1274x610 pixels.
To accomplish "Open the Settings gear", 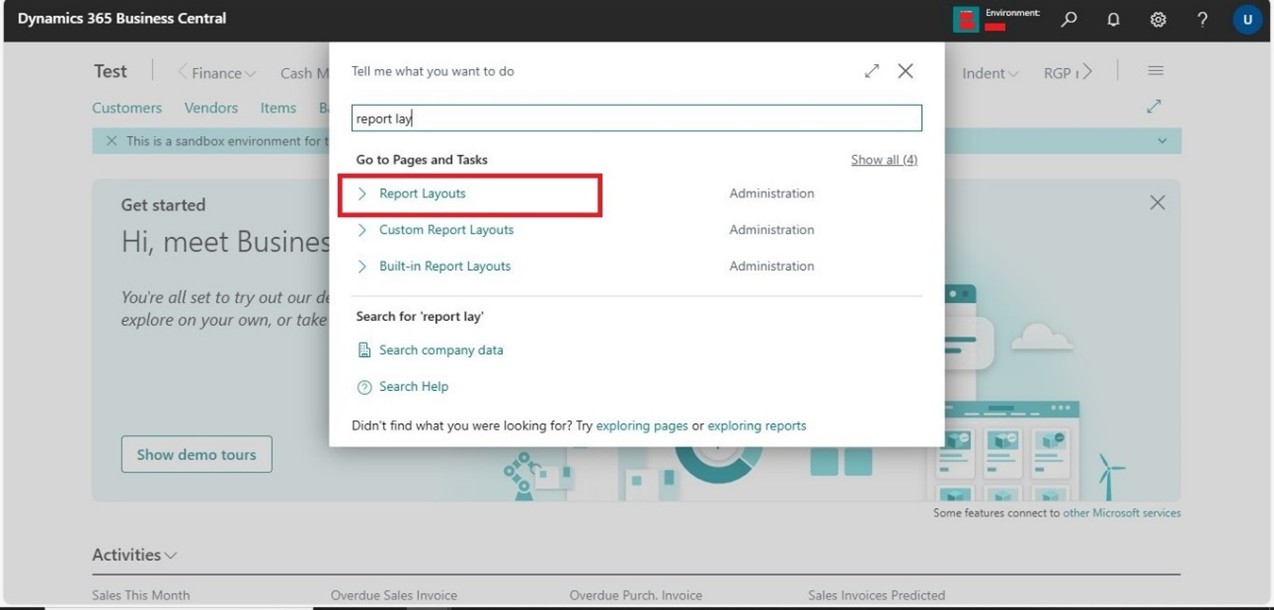I will point(1158,19).
